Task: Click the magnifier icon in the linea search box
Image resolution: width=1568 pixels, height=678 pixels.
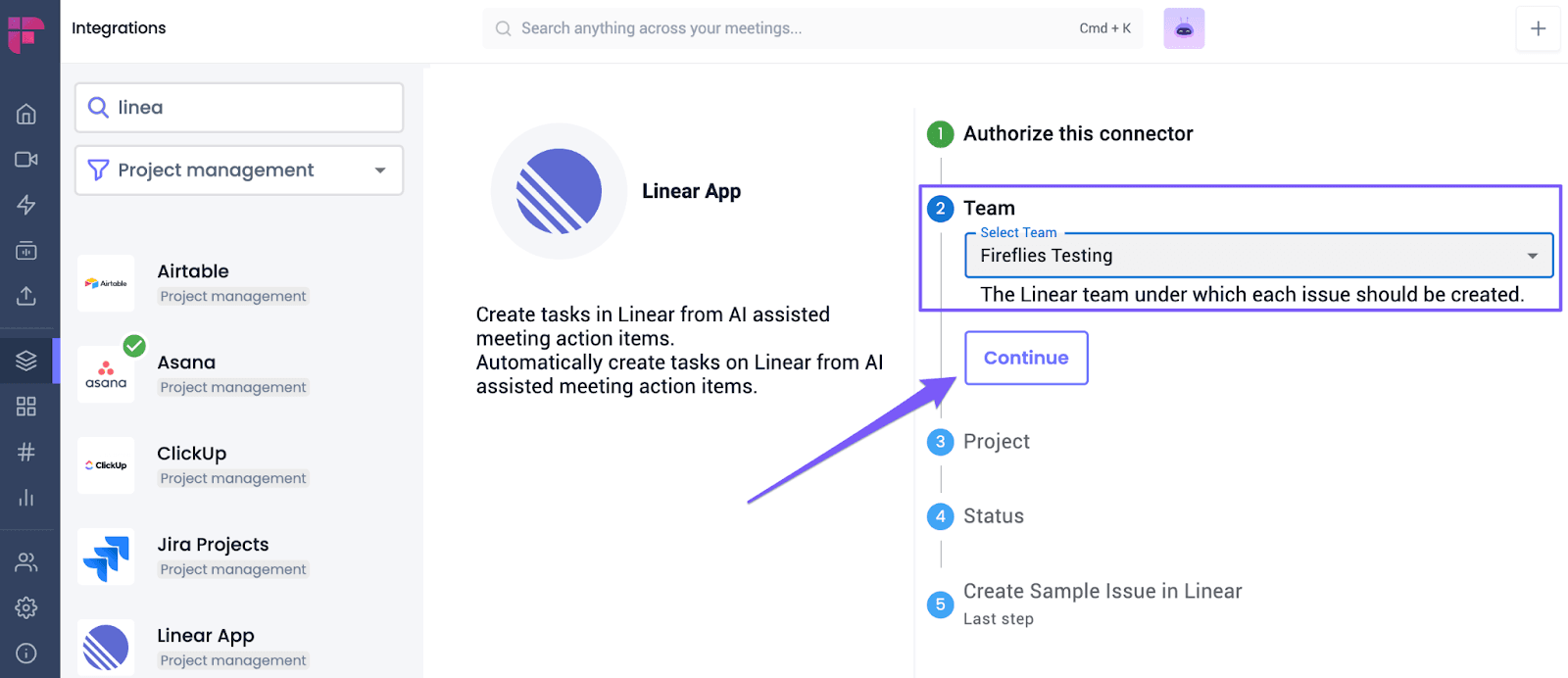Action: [98, 107]
